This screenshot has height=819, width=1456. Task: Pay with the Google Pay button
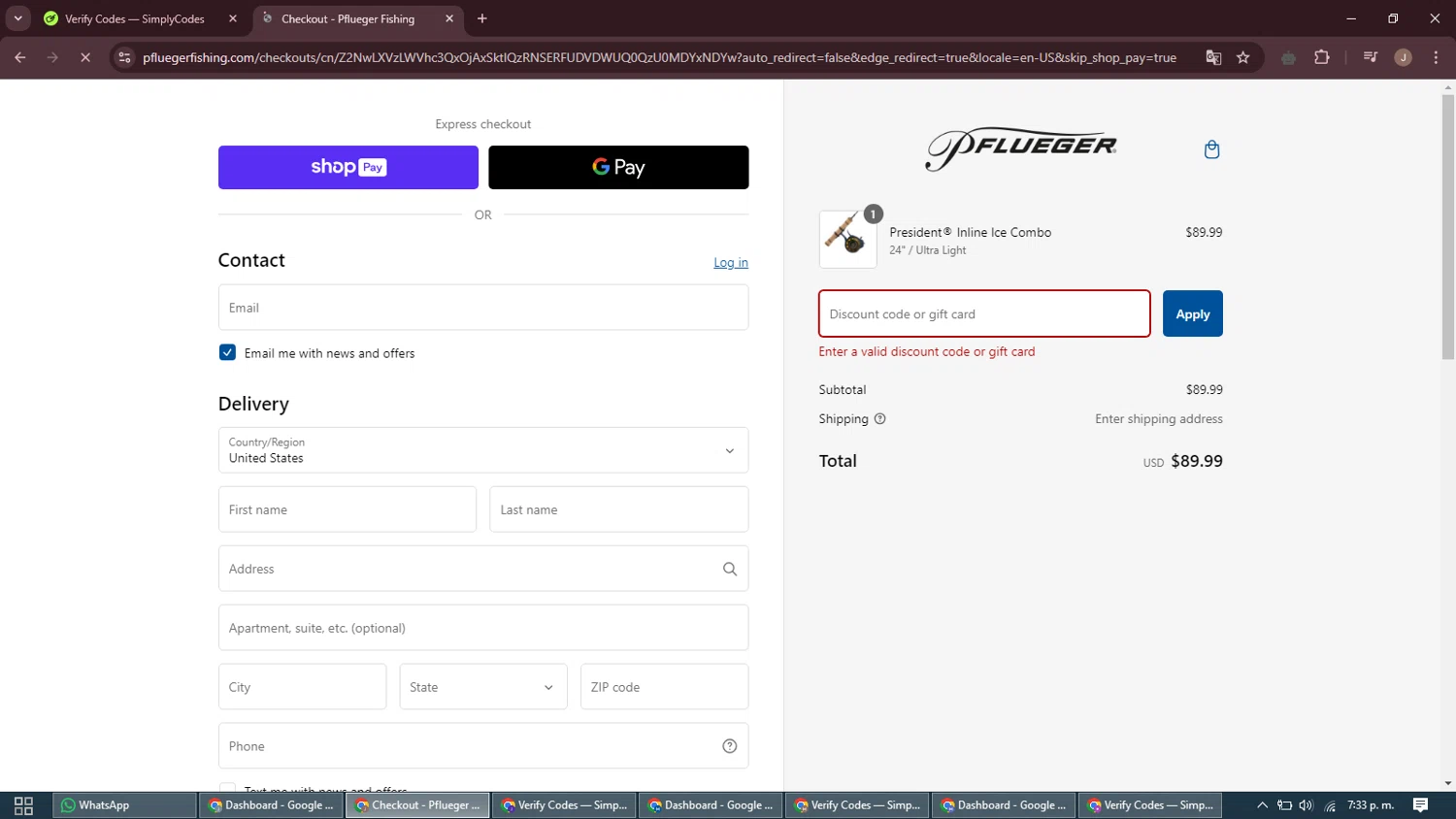[x=618, y=167]
